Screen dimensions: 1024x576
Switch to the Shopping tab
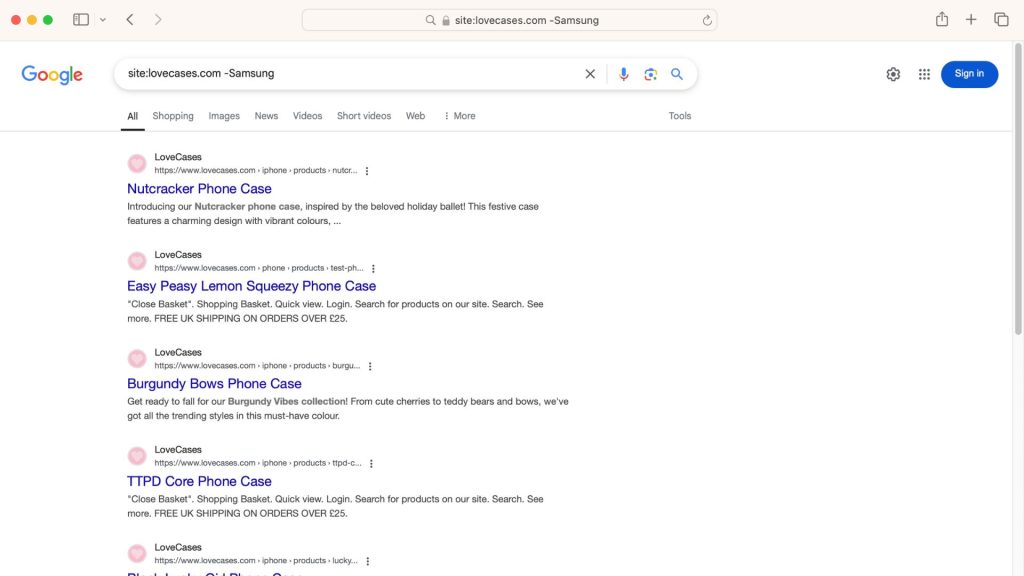(x=173, y=116)
